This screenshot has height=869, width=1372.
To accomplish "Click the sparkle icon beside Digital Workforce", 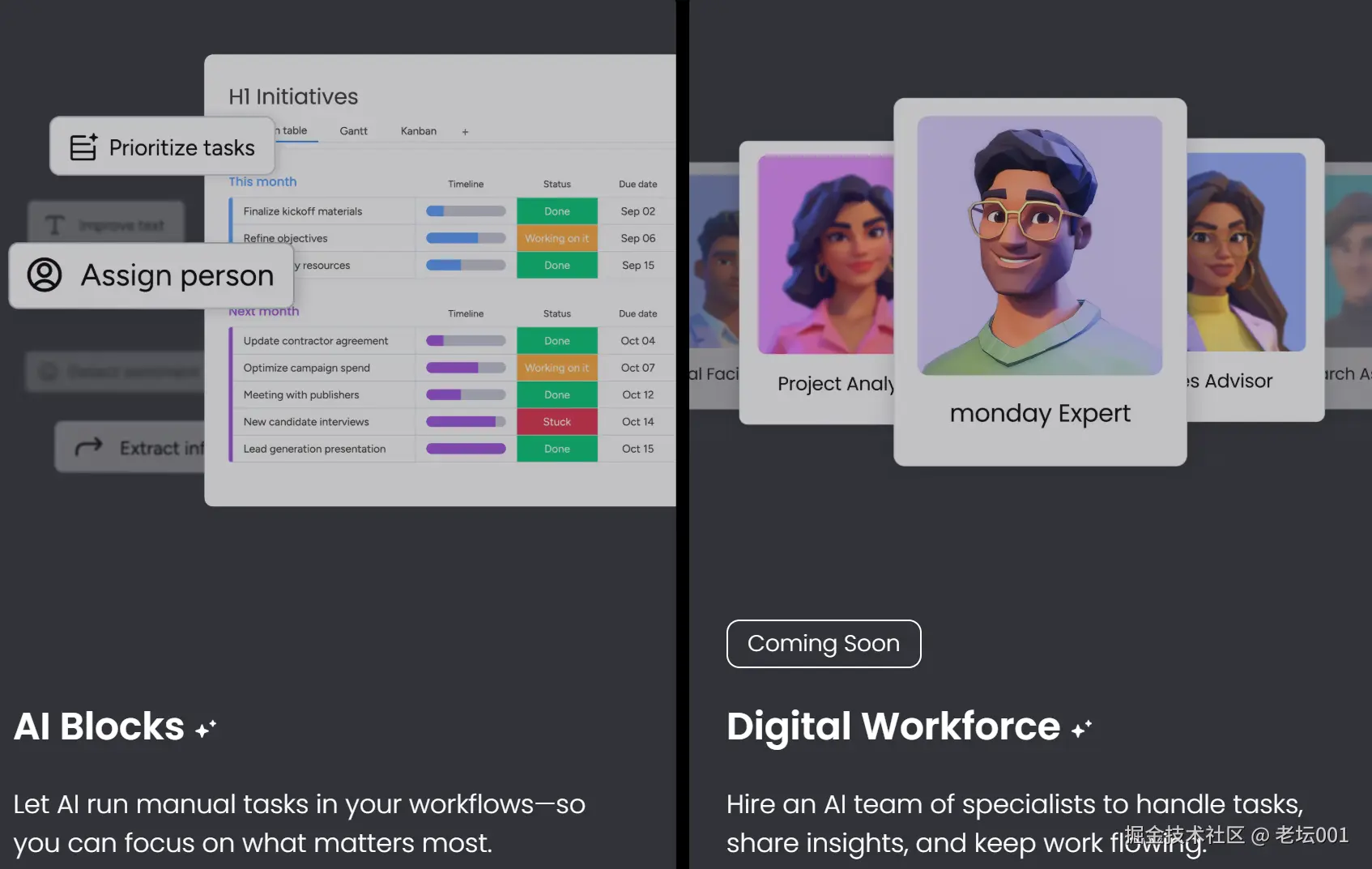I will pyautogui.click(x=1081, y=728).
